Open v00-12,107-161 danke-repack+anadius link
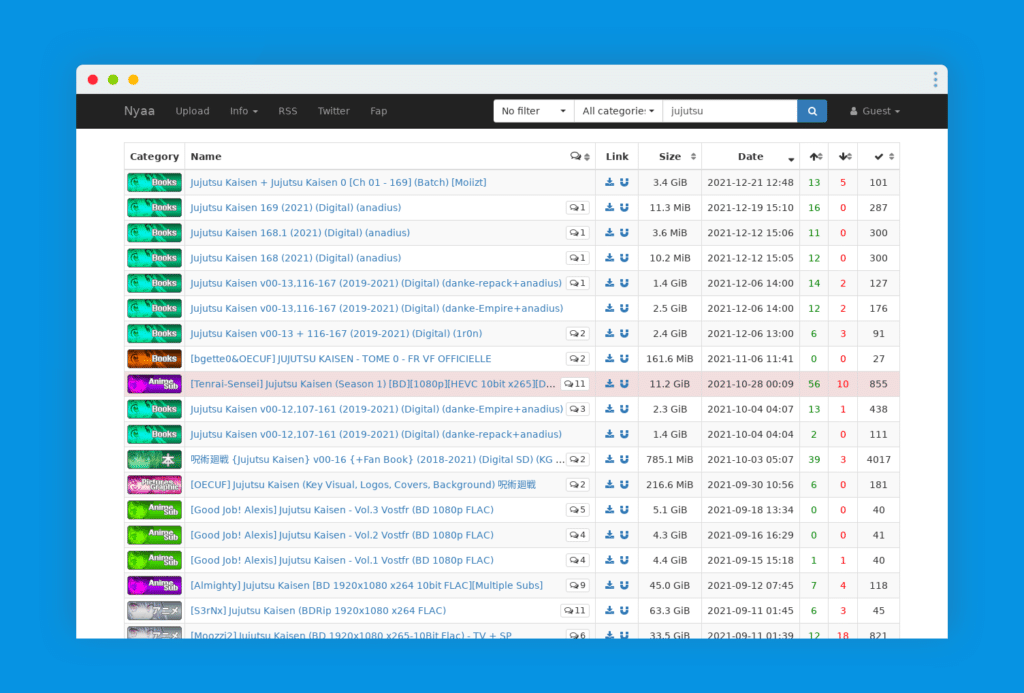Image resolution: width=1024 pixels, height=693 pixels. tap(376, 434)
